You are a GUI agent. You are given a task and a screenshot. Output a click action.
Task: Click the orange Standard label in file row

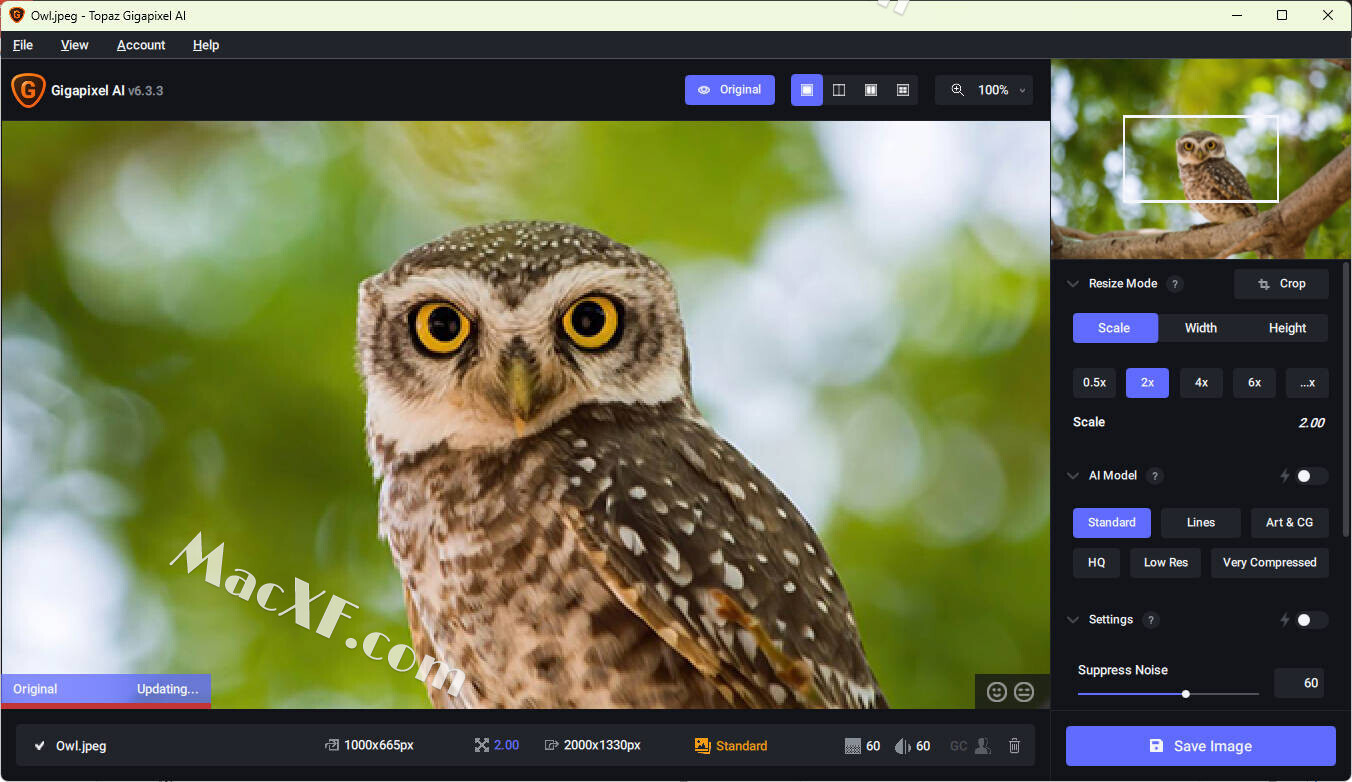742,746
